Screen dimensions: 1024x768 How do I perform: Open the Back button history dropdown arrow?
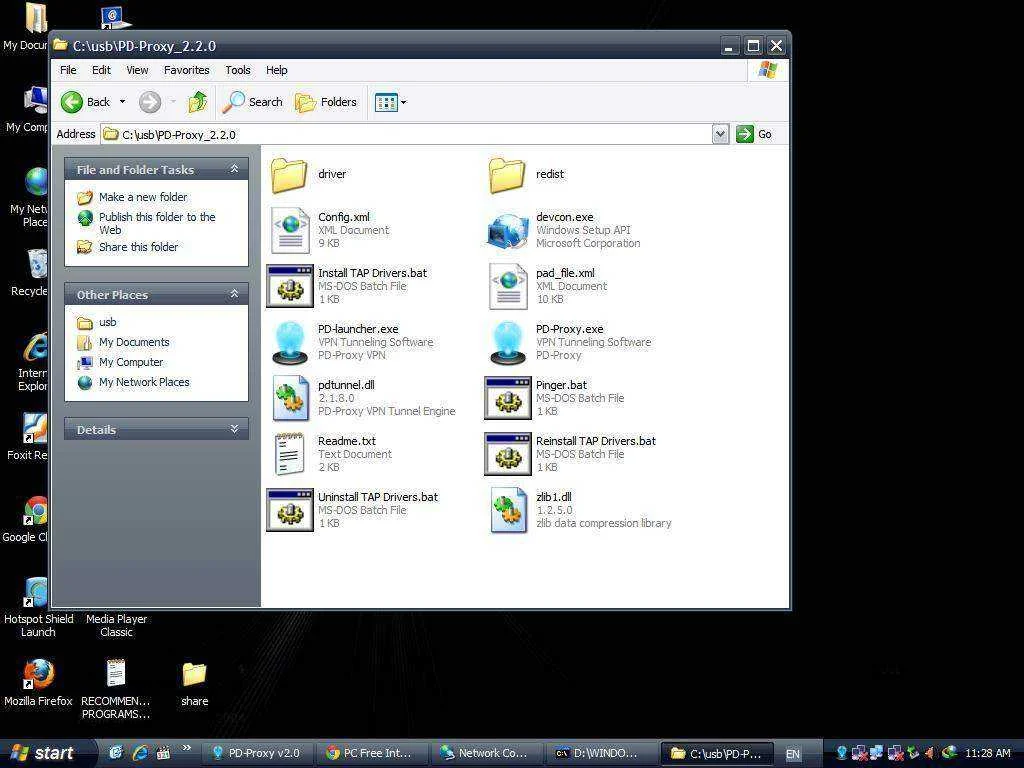click(x=122, y=102)
